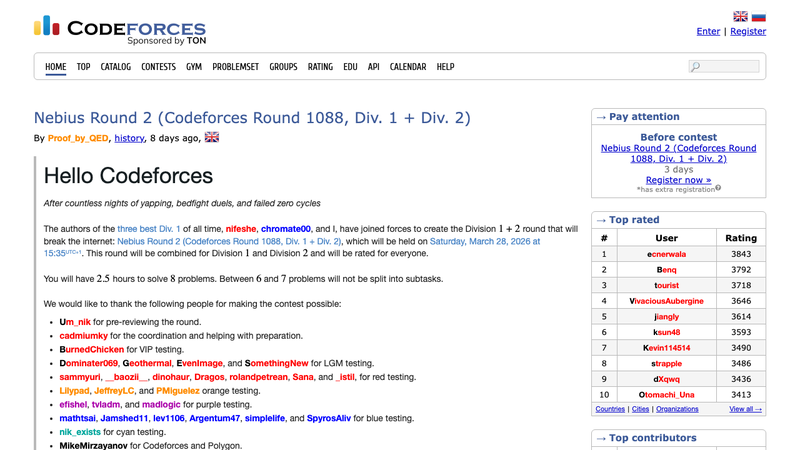Screen dimensions: 800x450
Task: Click the search magnifier icon
Action: tap(695, 67)
